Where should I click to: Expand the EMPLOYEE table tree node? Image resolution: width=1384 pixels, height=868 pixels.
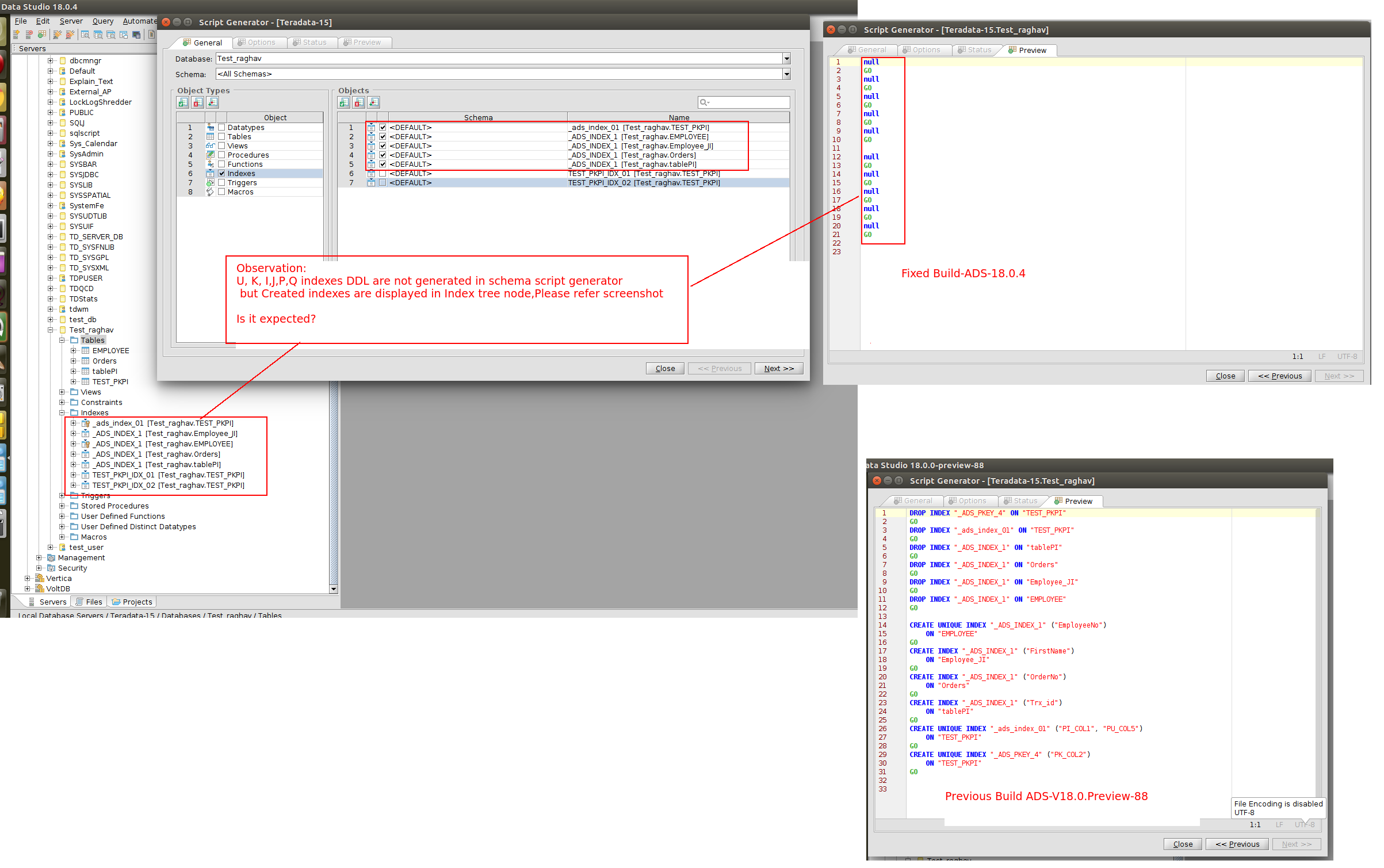click(74, 351)
